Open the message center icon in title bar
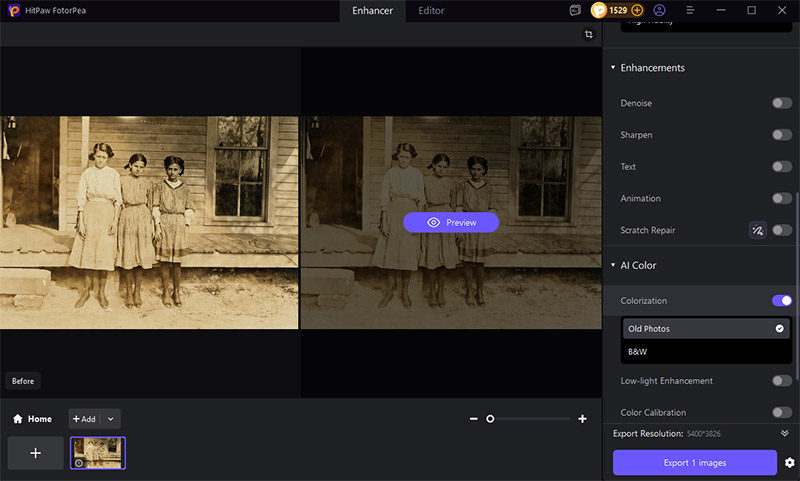800x481 pixels. coord(575,10)
